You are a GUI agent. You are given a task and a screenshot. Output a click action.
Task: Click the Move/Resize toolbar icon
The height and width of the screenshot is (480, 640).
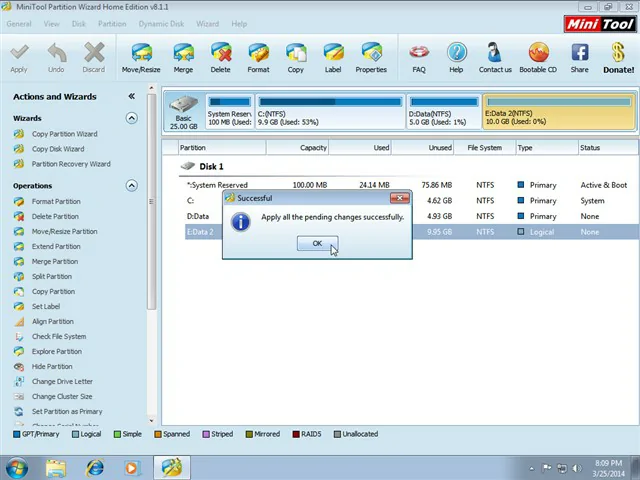141,54
